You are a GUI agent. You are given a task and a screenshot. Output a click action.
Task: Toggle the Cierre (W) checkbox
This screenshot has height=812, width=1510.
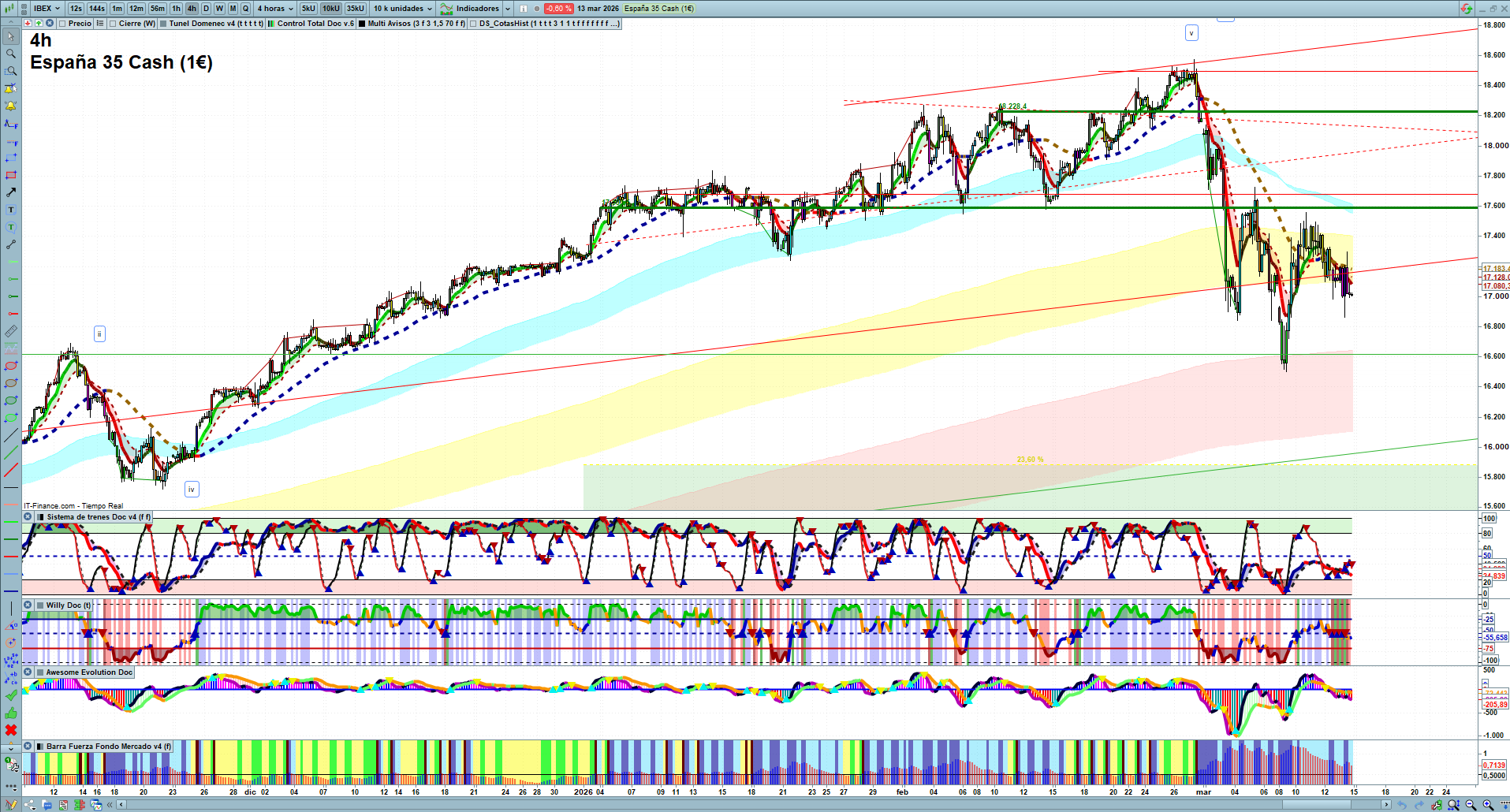coord(113,24)
